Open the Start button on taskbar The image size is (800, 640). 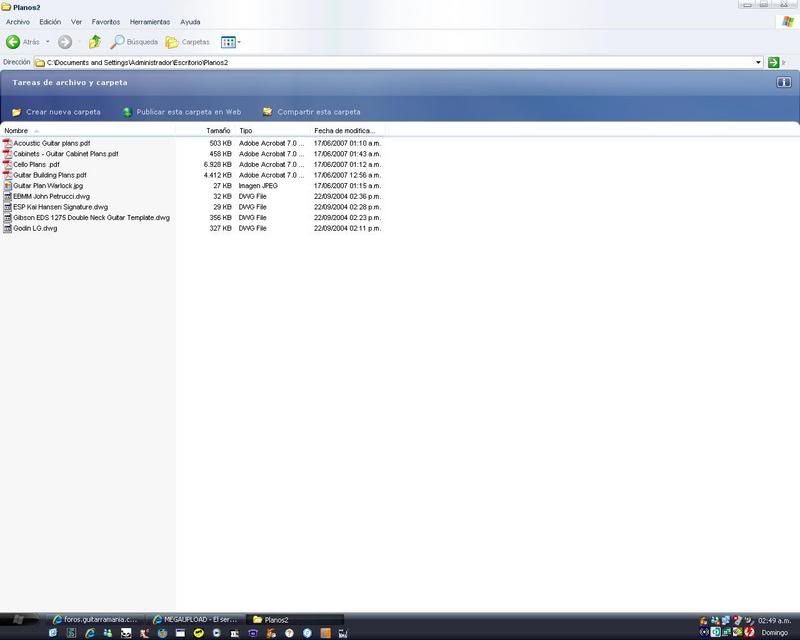[19, 619]
